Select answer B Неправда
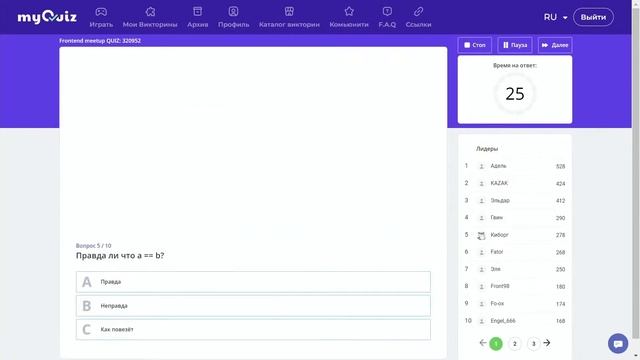The width and height of the screenshot is (640, 360). pos(253,306)
